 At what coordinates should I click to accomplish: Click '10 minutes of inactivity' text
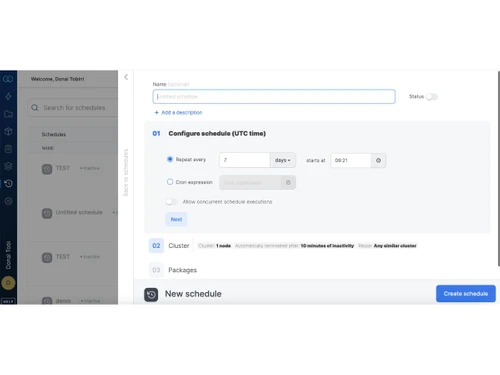[x=327, y=246]
